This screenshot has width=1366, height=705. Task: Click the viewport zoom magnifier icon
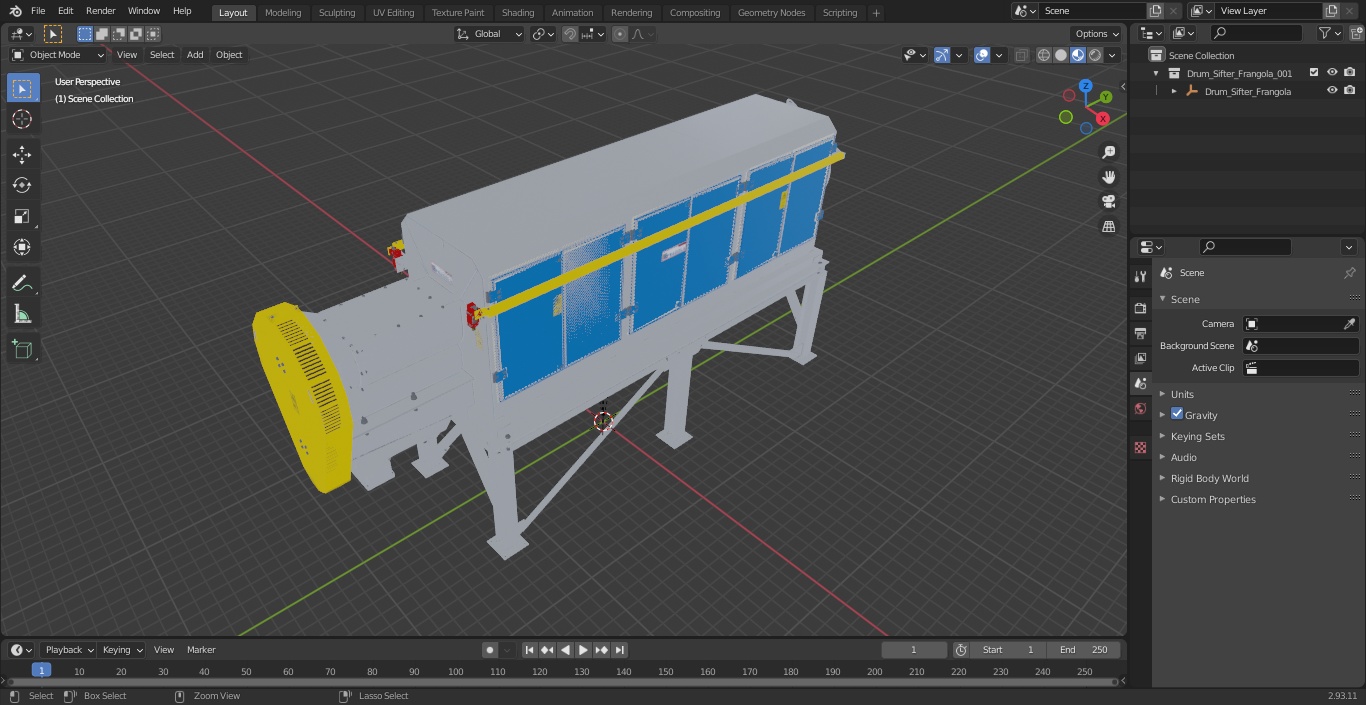tap(1108, 152)
